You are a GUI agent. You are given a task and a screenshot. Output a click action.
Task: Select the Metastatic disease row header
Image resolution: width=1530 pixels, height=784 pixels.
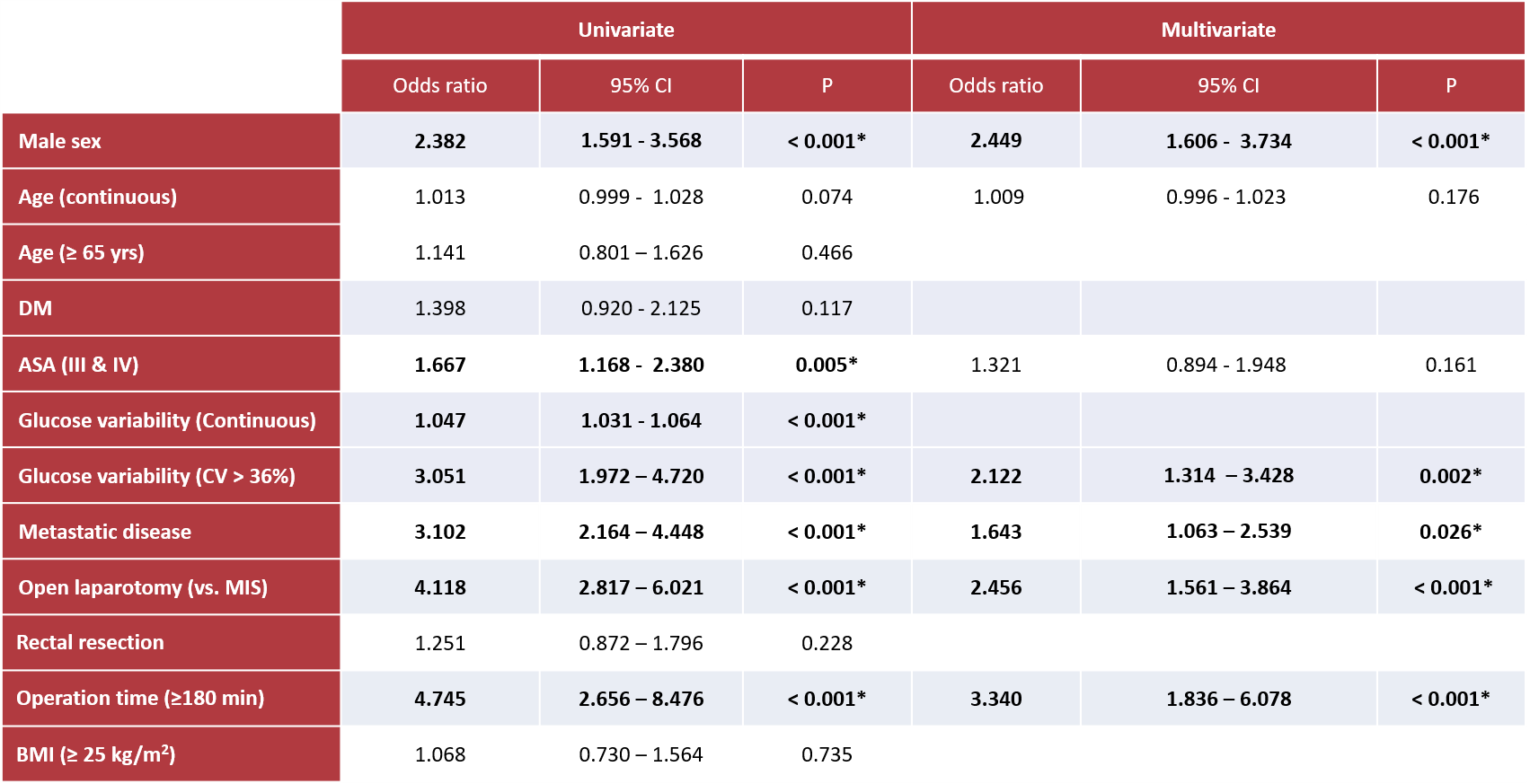(x=105, y=532)
